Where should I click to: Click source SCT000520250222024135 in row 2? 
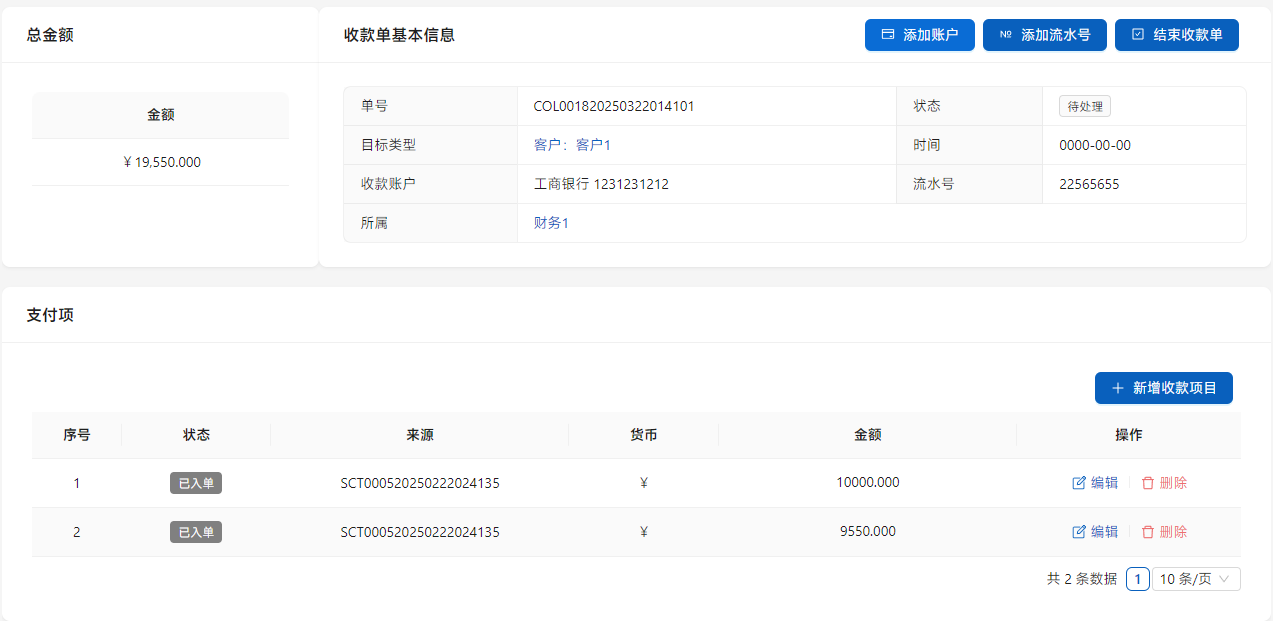[x=419, y=532]
